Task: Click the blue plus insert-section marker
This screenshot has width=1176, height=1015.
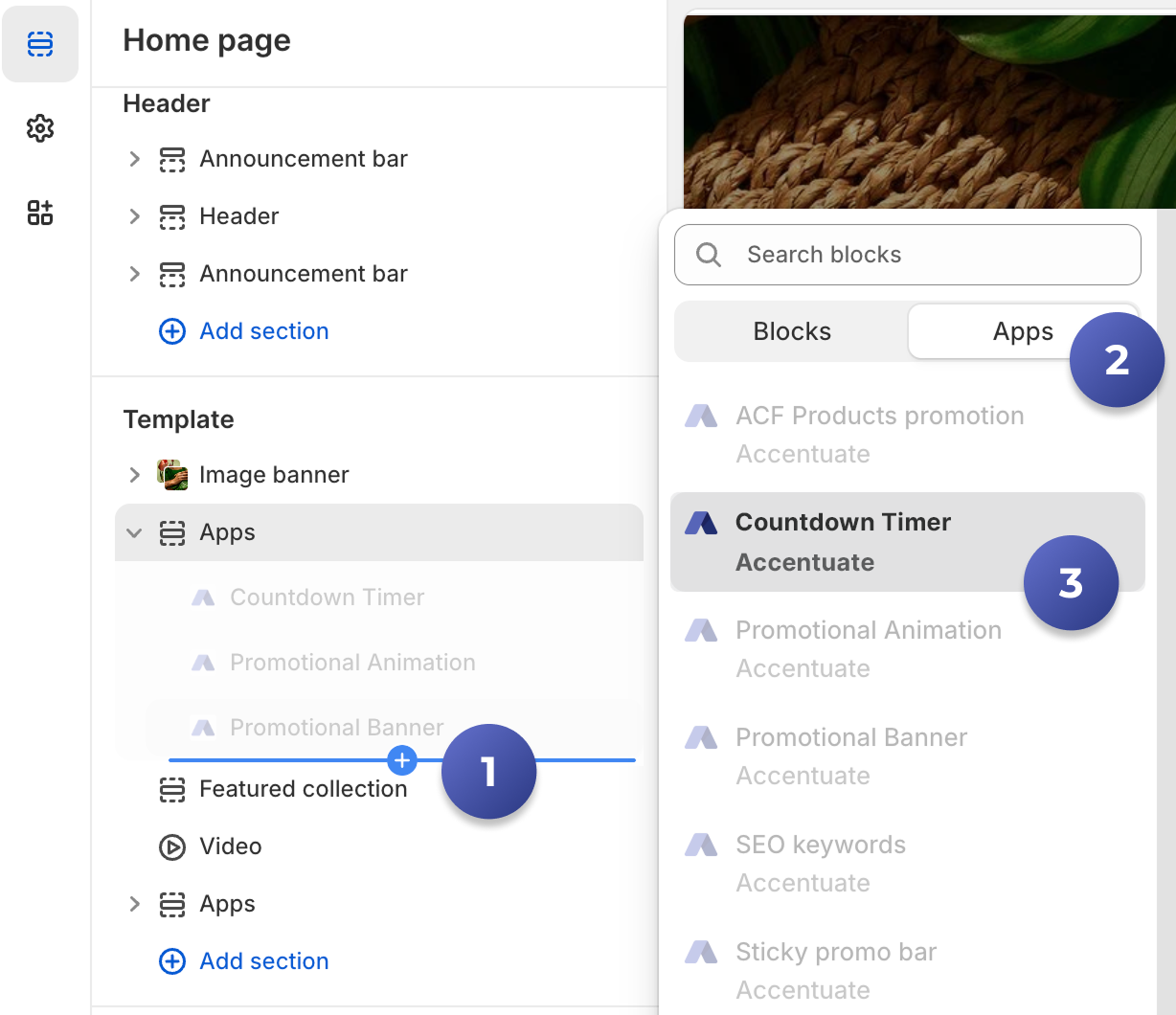Action: [x=402, y=760]
